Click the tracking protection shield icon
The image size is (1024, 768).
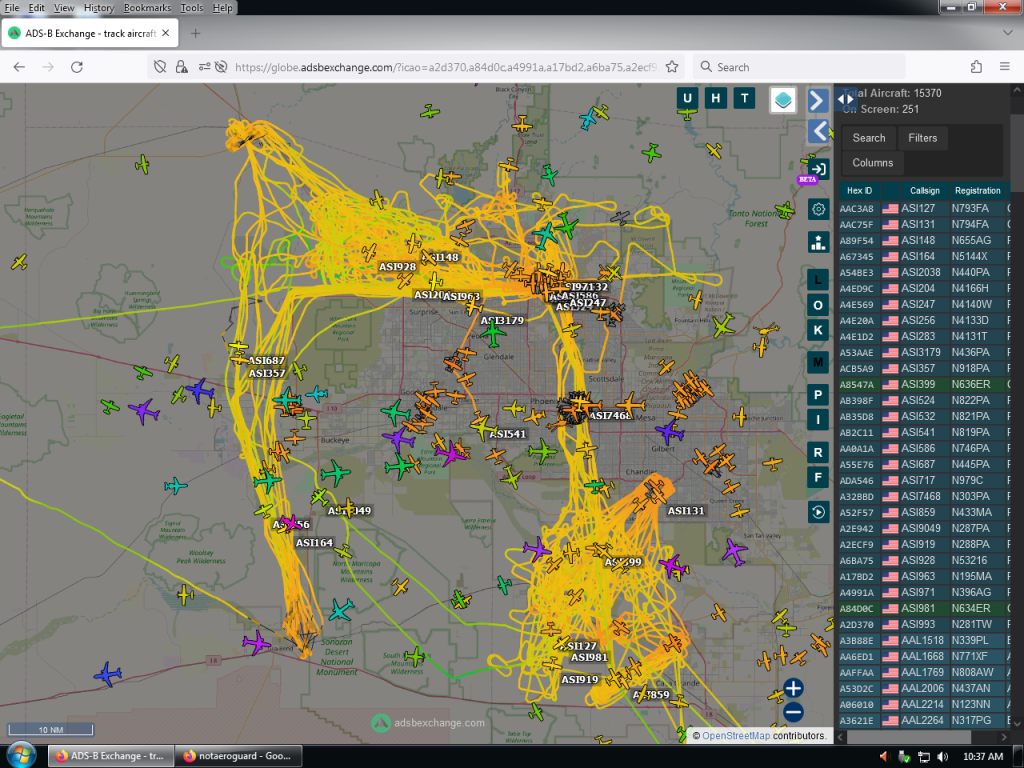tap(160, 67)
